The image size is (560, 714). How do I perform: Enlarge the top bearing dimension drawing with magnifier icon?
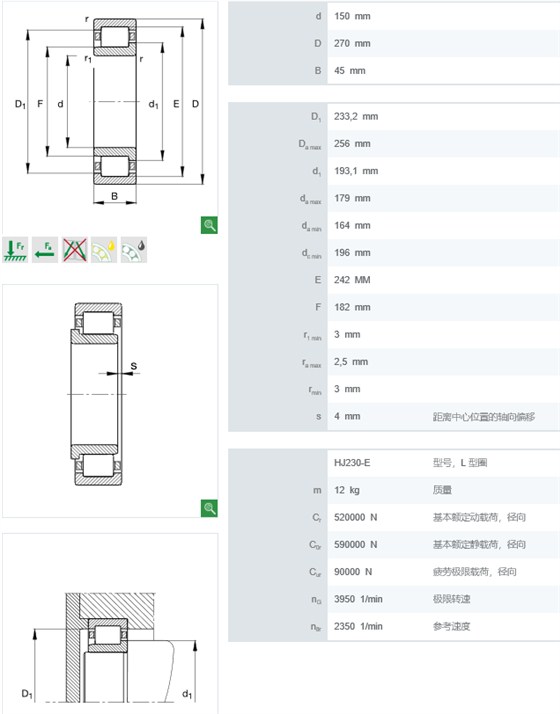click(x=209, y=225)
